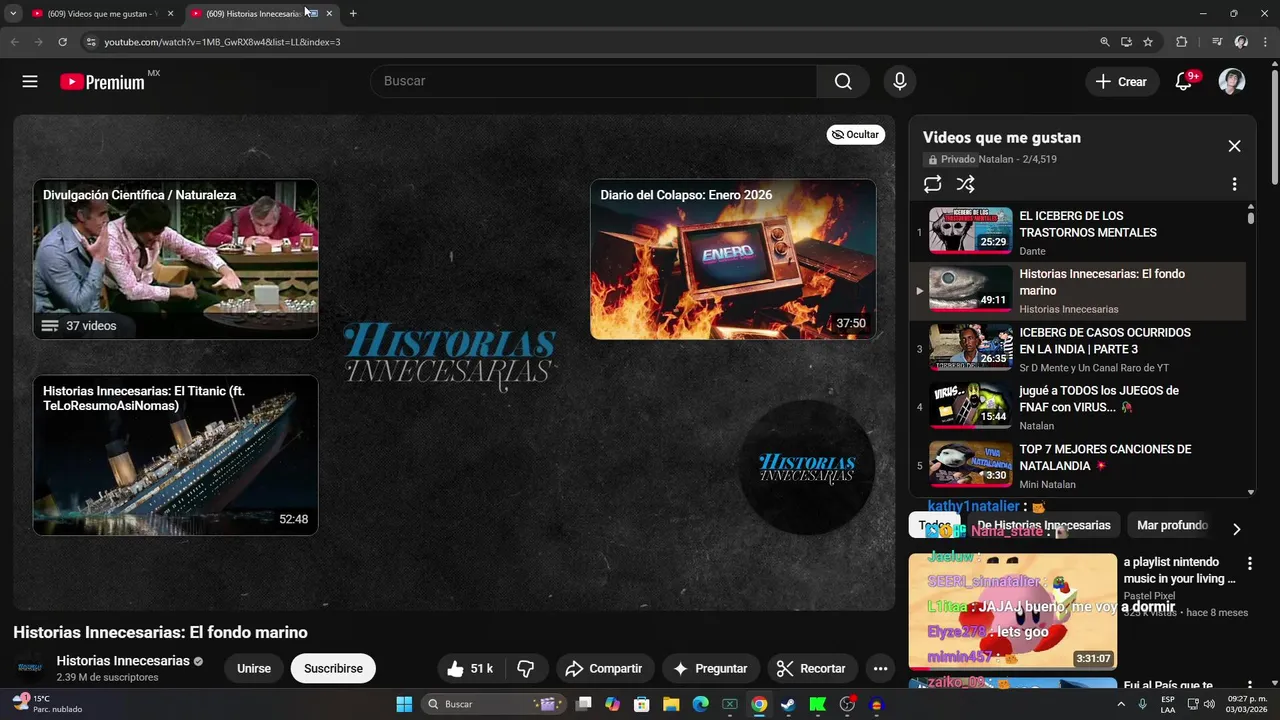
Task: Open the Chrome tab search dropdown
Action: 13,14
